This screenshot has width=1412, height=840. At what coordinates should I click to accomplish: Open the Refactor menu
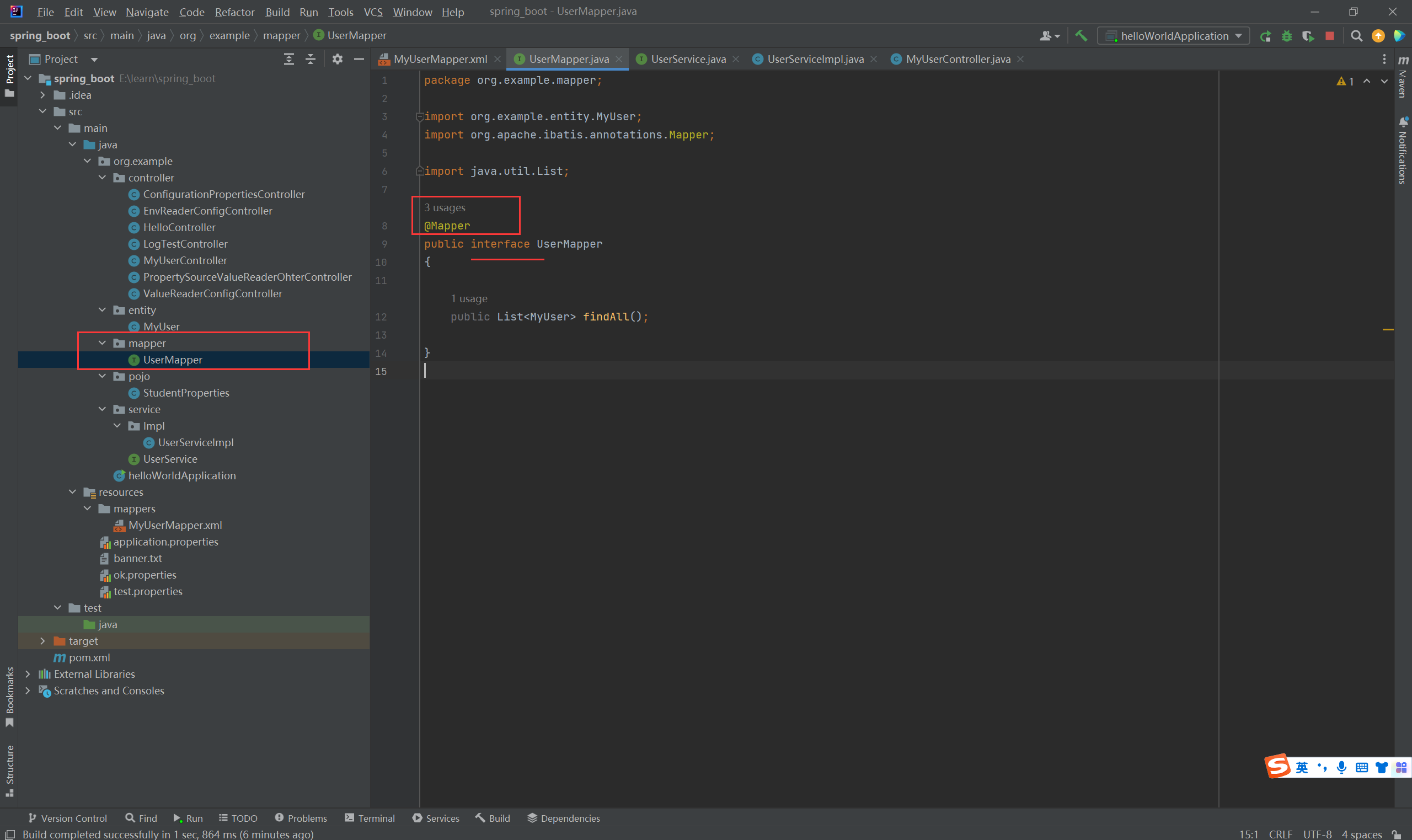[x=234, y=12]
